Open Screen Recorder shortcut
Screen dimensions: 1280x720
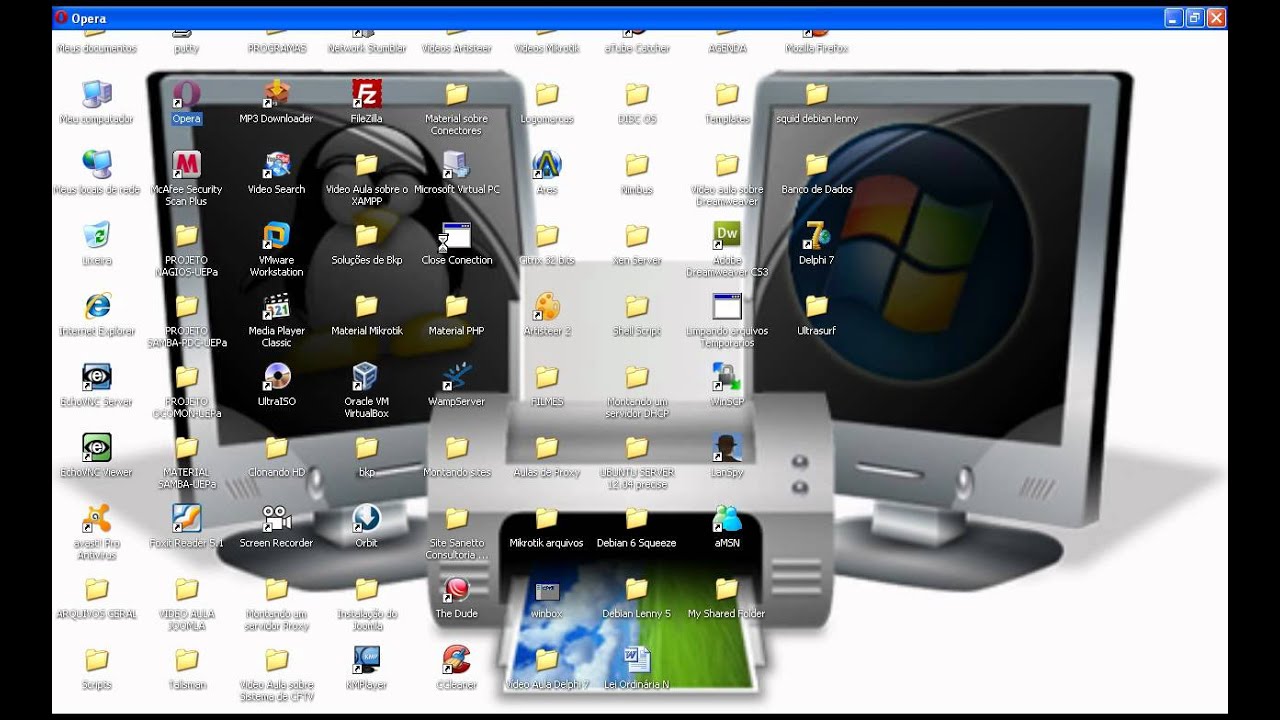pyautogui.click(x=277, y=520)
